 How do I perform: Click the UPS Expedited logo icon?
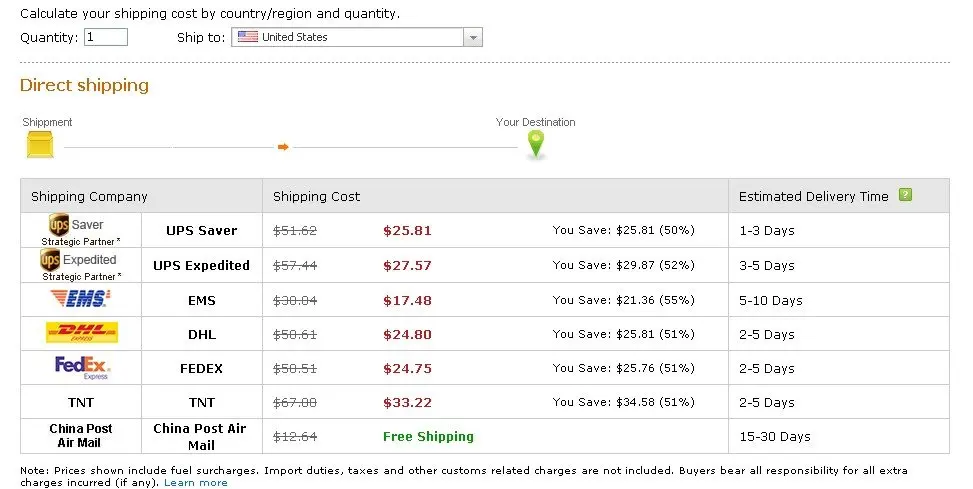pos(50,260)
